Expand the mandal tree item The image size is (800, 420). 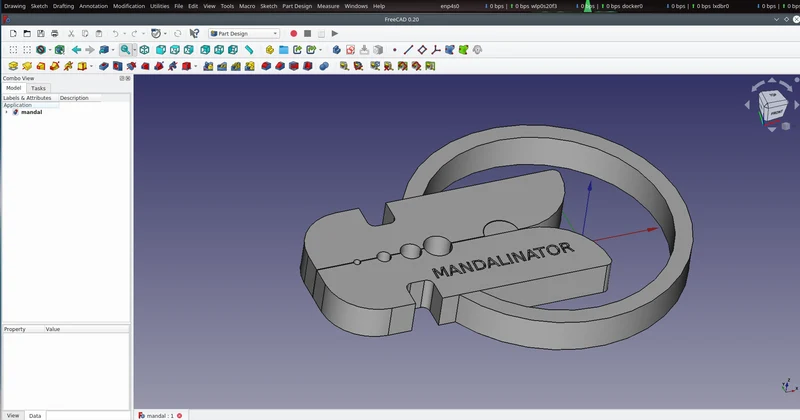pyautogui.click(x=7, y=112)
